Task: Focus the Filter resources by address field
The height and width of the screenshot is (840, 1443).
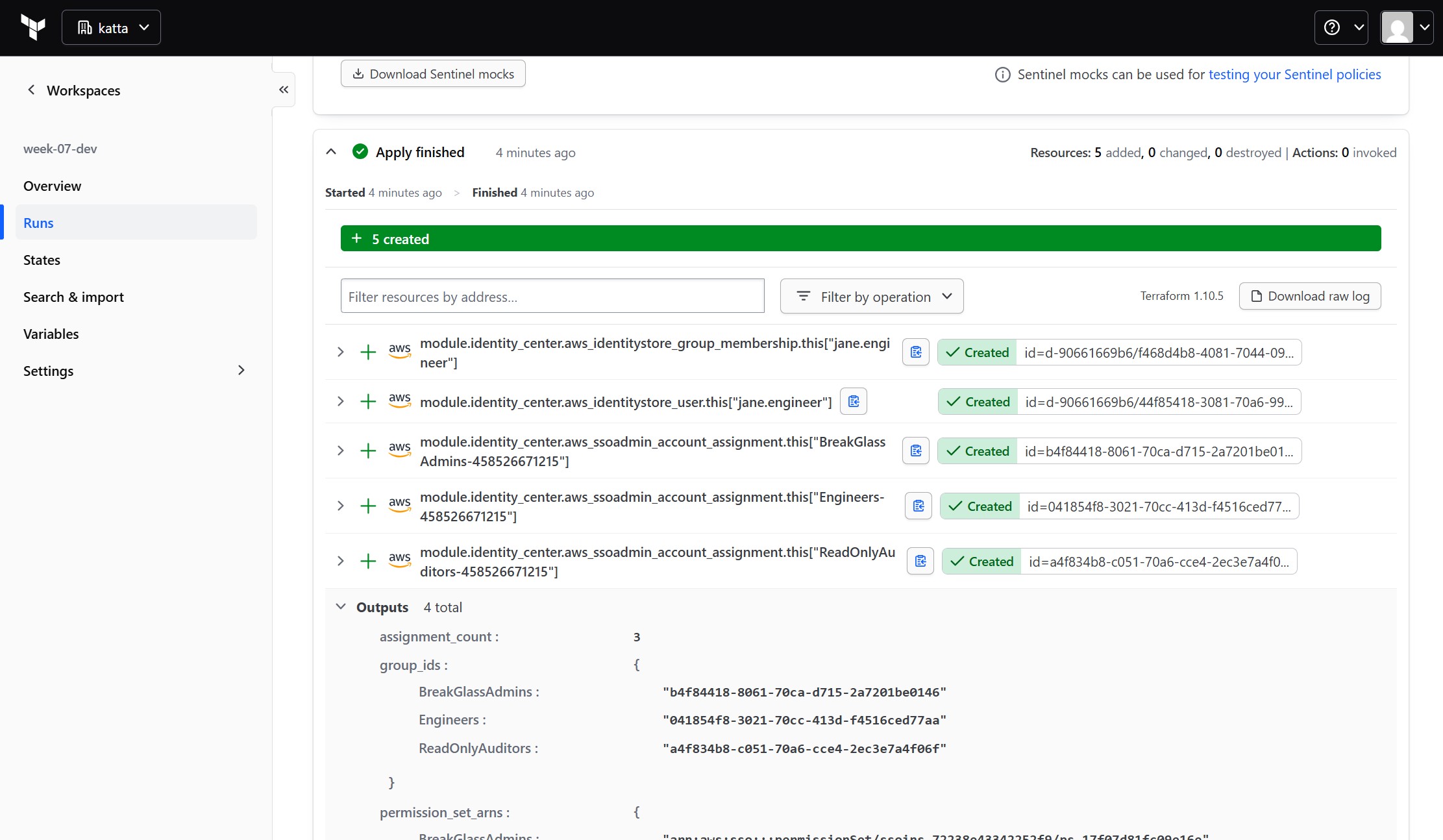Action: click(x=552, y=297)
